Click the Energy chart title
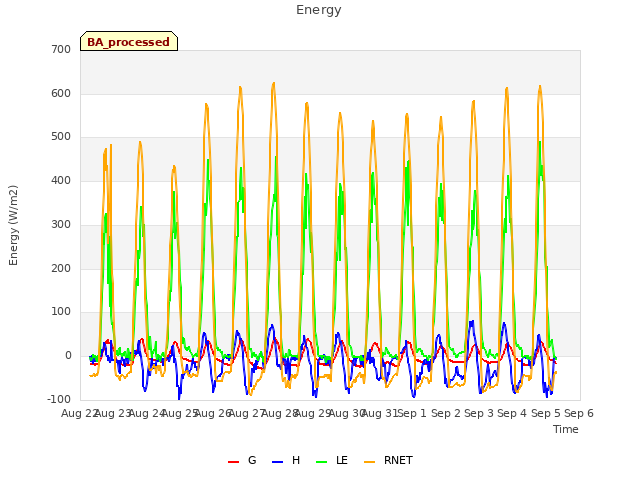Image resolution: width=640 pixels, height=480 pixels. pyautogui.click(x=318, y=10)
